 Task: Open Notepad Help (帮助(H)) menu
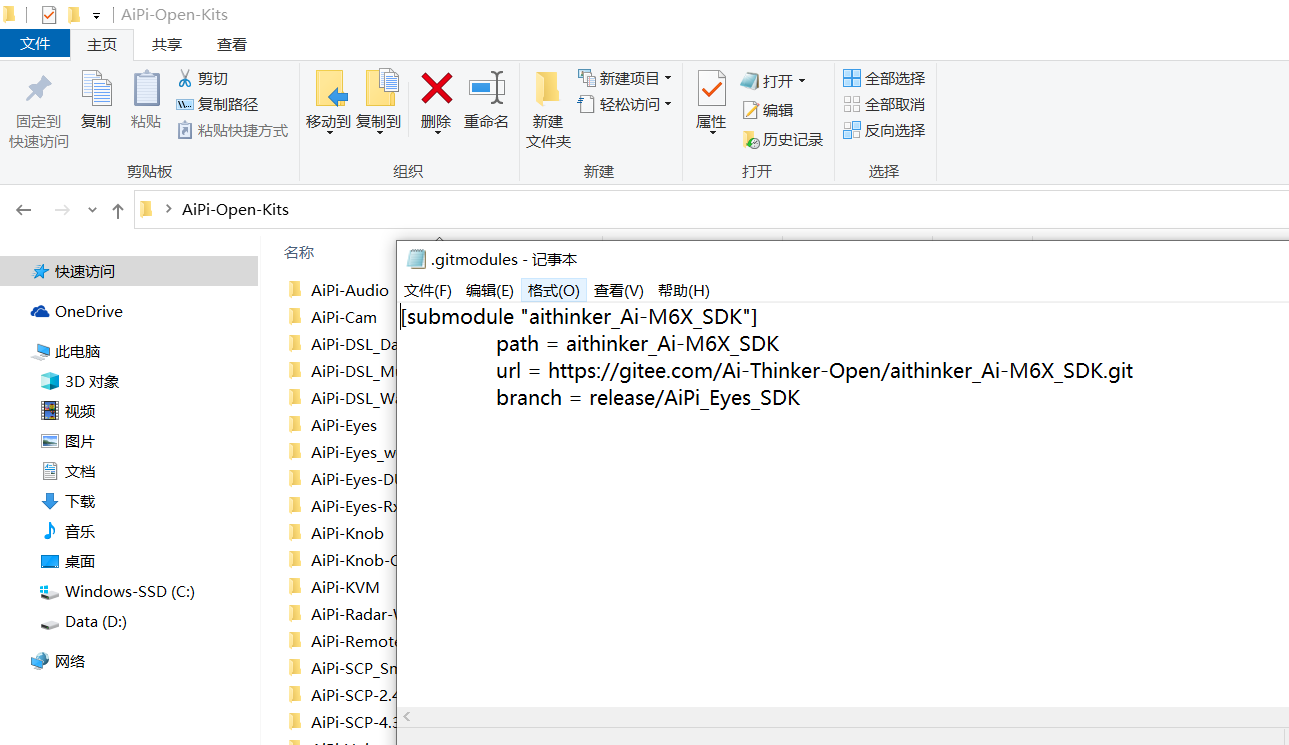(x=684, y=290)
